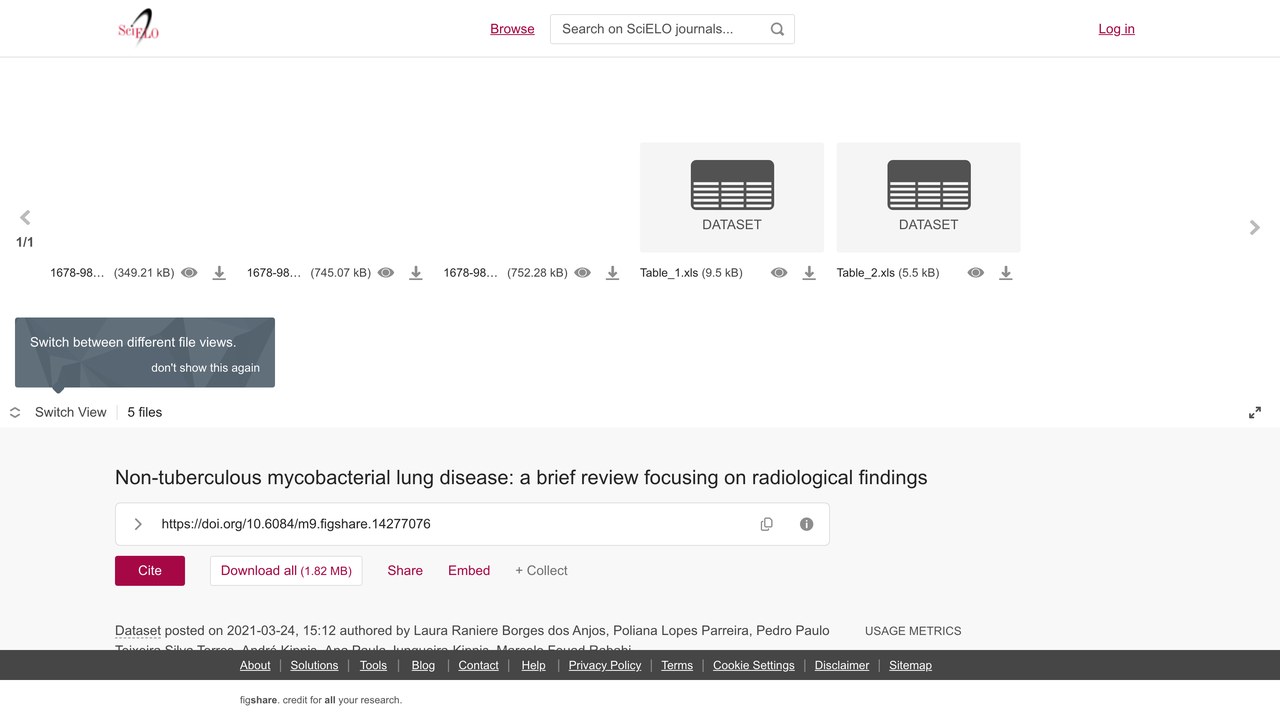Toggle Switch View for files
Image resolution: width=1280 pixels, height=720 pixels.
pos(58,412)
